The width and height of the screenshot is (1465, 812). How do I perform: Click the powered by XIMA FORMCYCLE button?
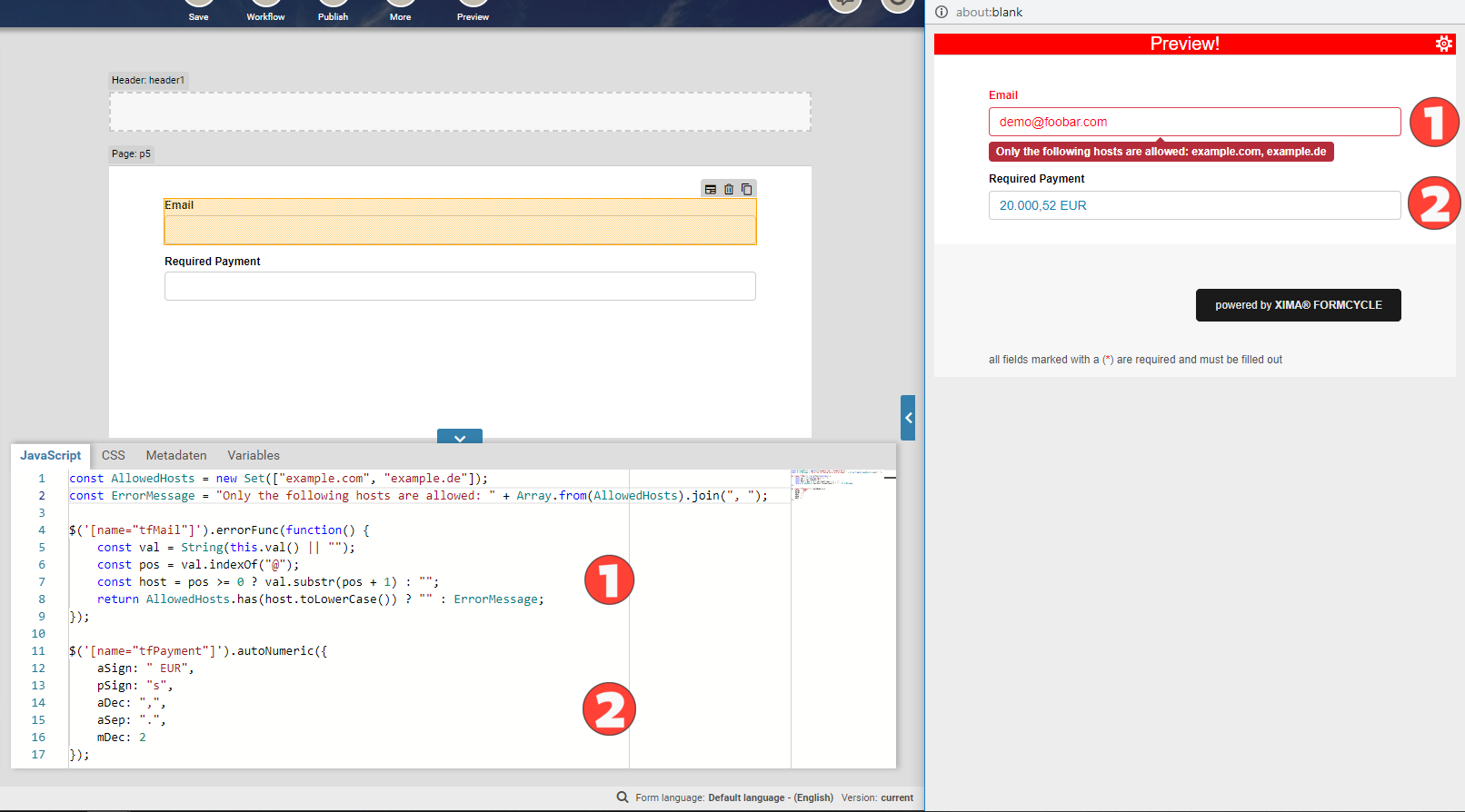1298,305
